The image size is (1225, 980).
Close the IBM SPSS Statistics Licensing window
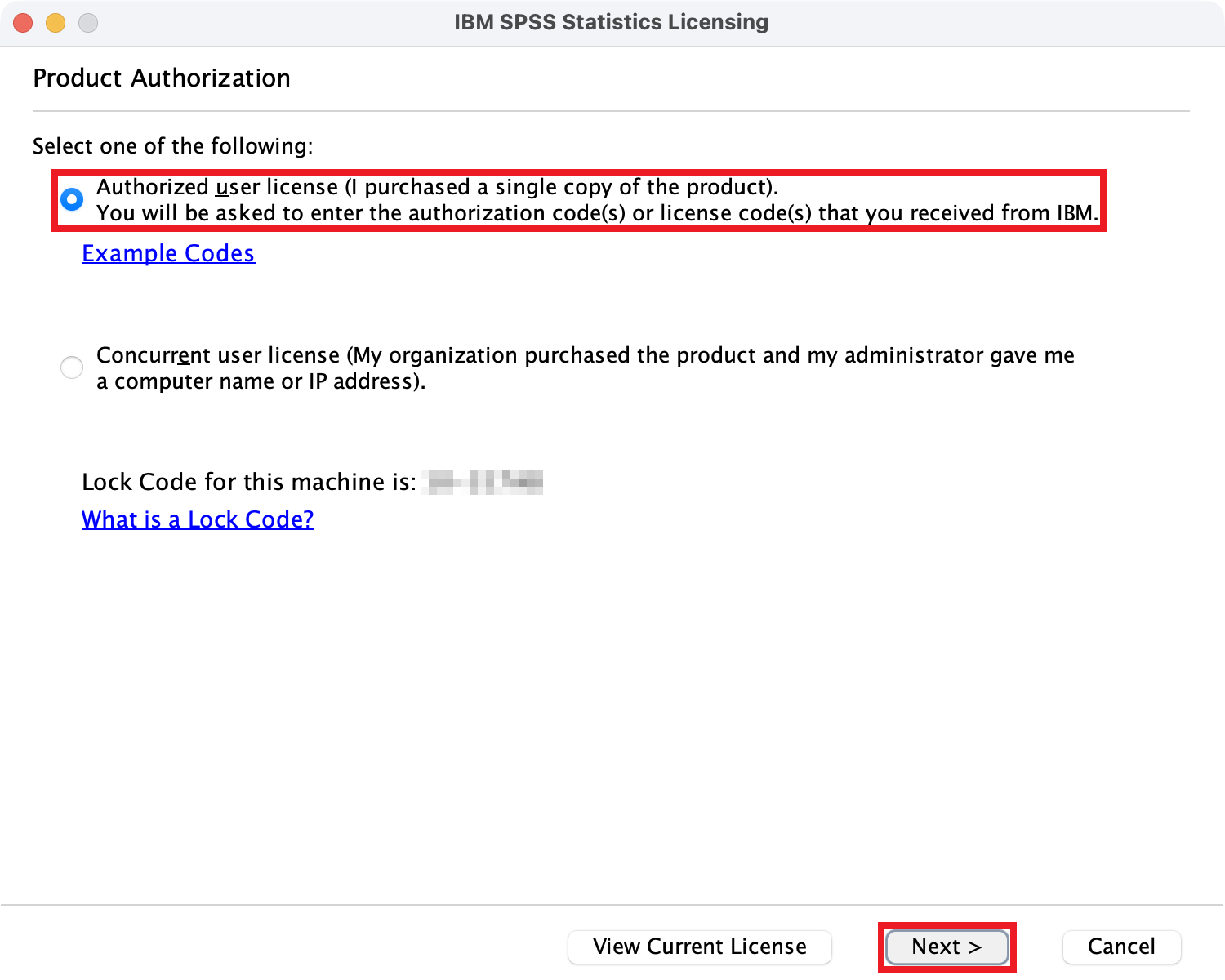(x=23, y=23)
